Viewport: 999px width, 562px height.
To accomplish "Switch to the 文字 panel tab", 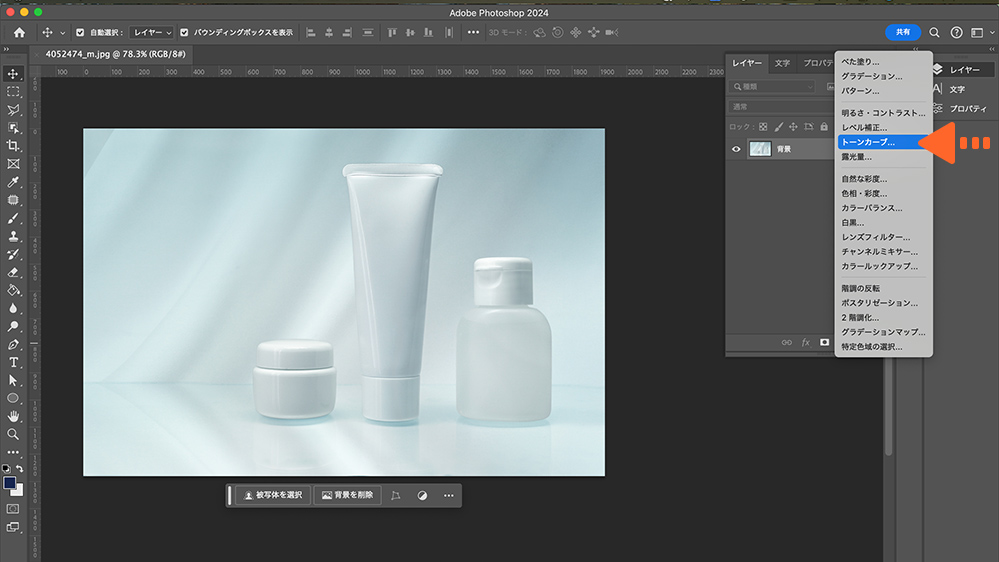I will coord(782,63).
